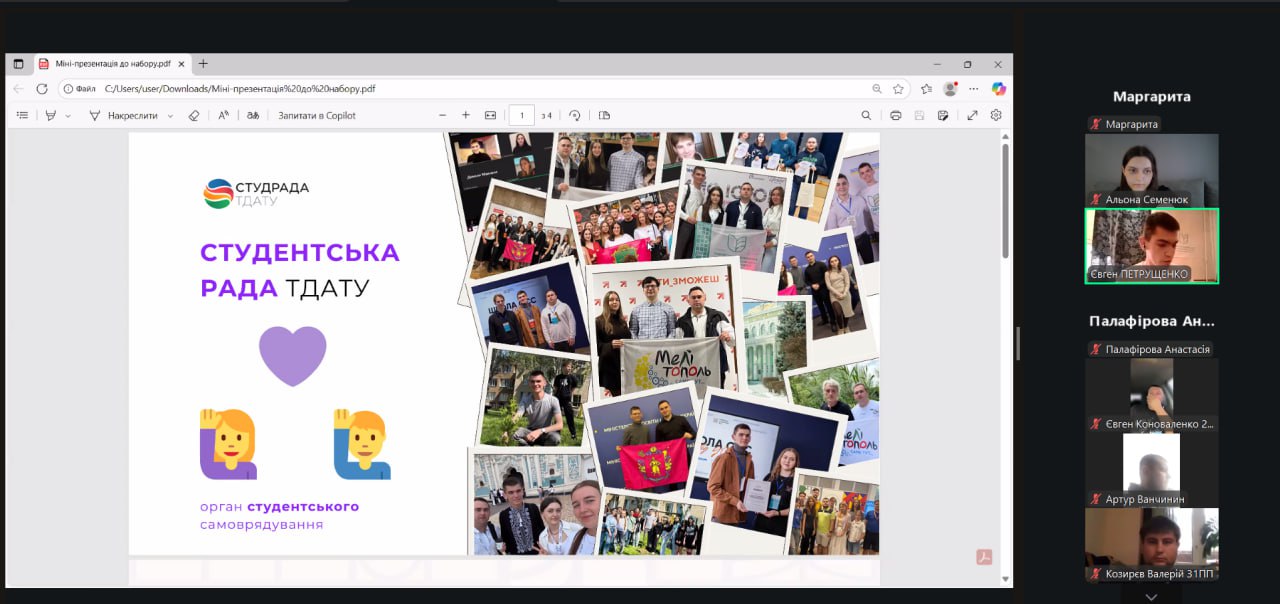
Task: Select Артур Ванчинин video tile
Action: [1151, 470]
